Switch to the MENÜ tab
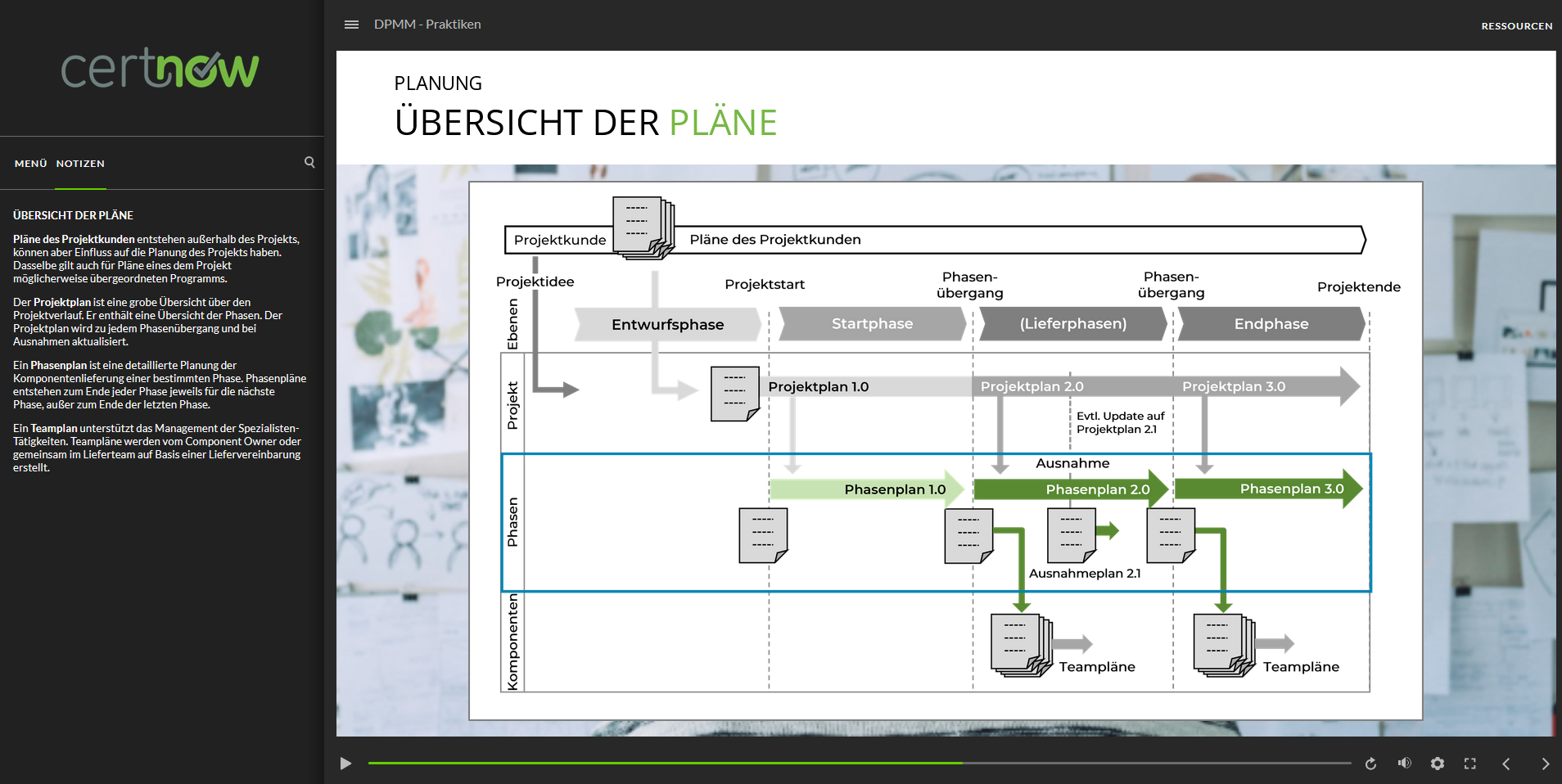Image resolution: width=1562 pixels, height=784 pixels. point(31,164)
